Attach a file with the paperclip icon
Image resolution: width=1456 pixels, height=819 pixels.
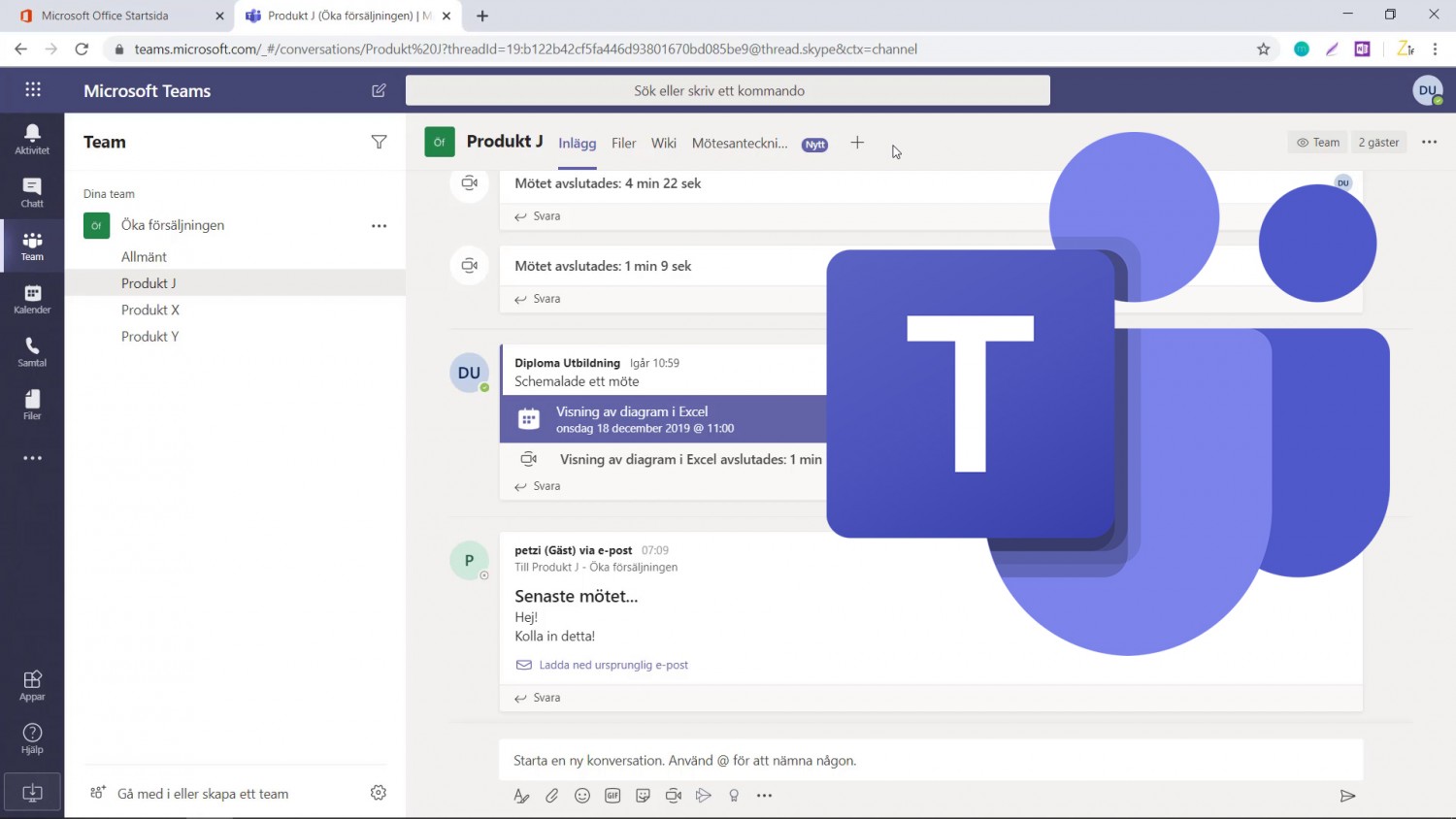point(551,796)
